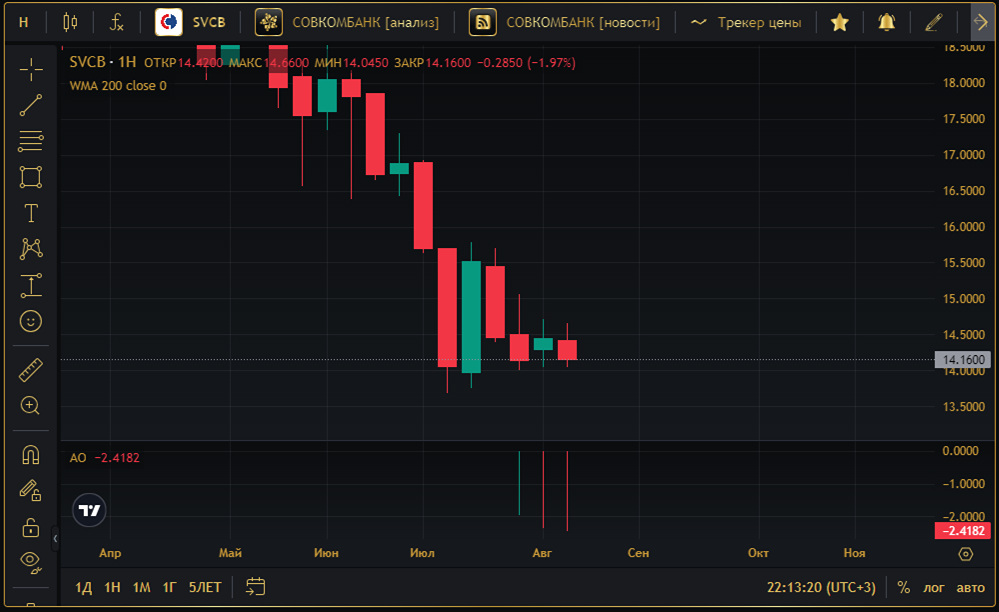Toggle logarithmic scale 'лог'
The width and height of the screenshot is (999, 612).
tap(933, 587)
